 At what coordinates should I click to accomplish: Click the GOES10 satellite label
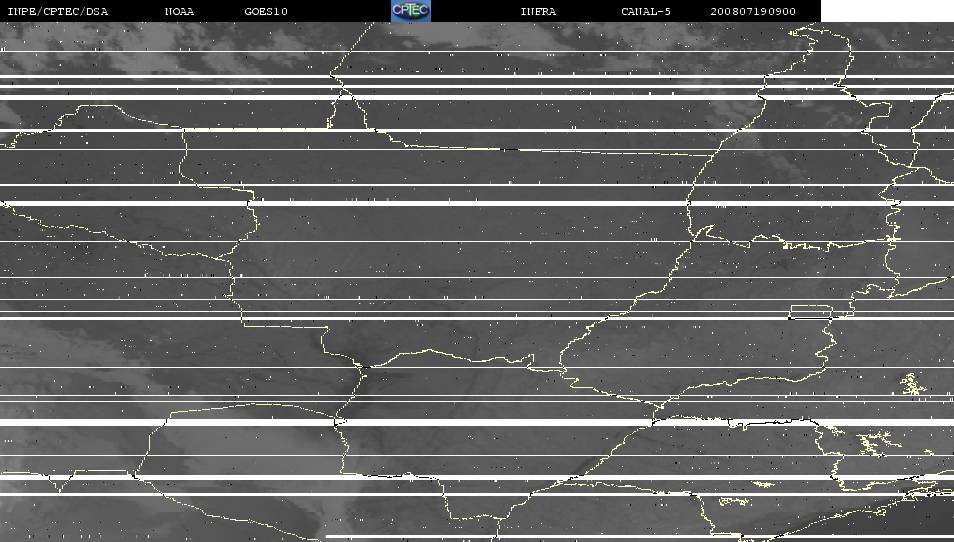coord(266,12)
